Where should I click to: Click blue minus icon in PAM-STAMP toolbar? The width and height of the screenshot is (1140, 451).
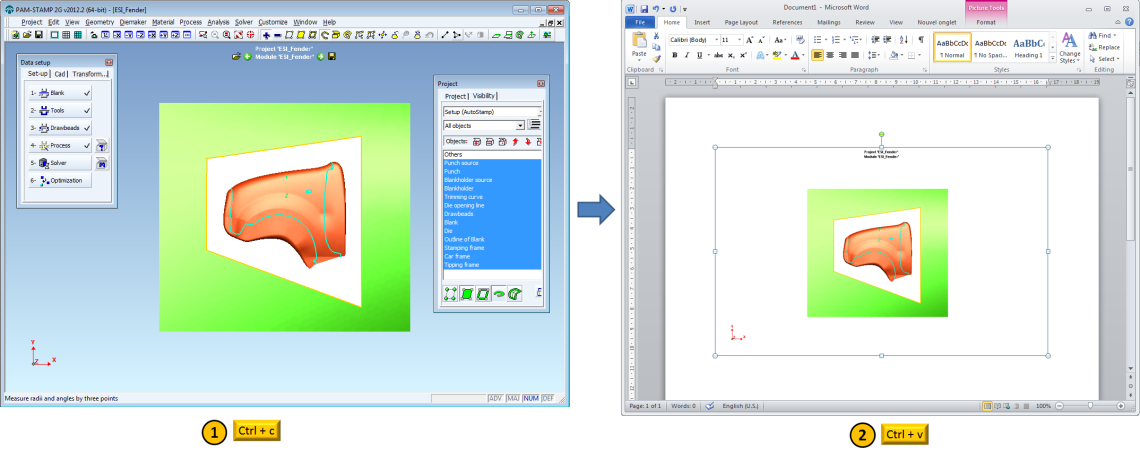(x=278, y=35)
